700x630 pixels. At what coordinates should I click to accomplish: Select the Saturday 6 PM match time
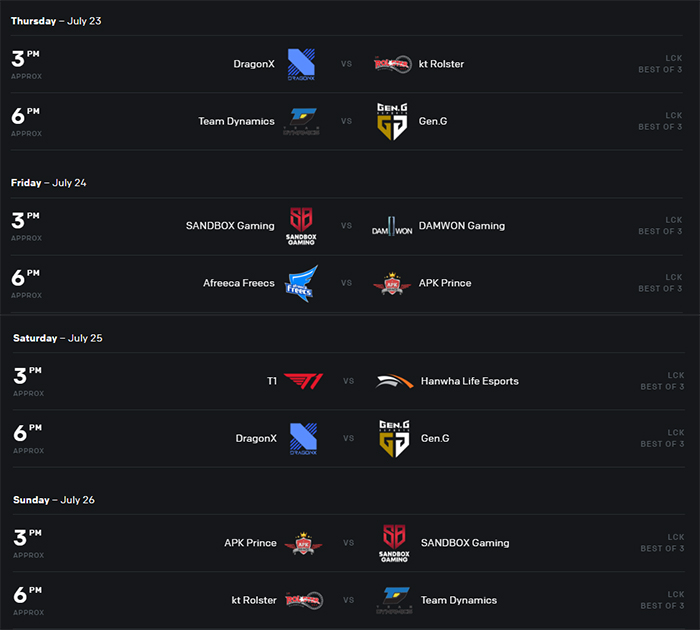coord(28,438)
